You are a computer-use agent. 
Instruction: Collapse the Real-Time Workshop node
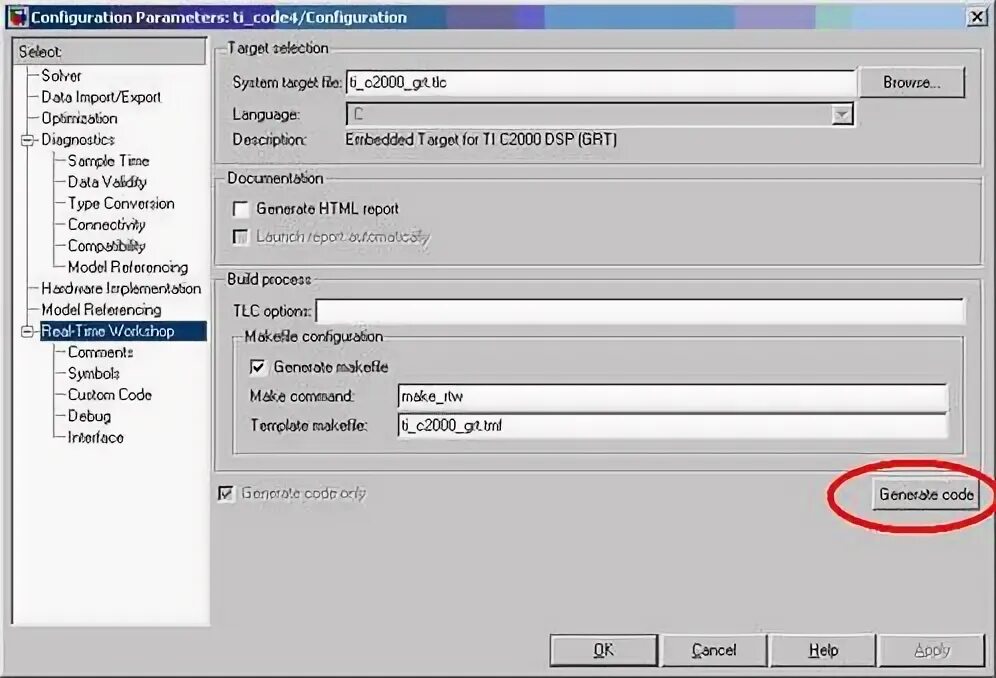click(x=27, y=331)
